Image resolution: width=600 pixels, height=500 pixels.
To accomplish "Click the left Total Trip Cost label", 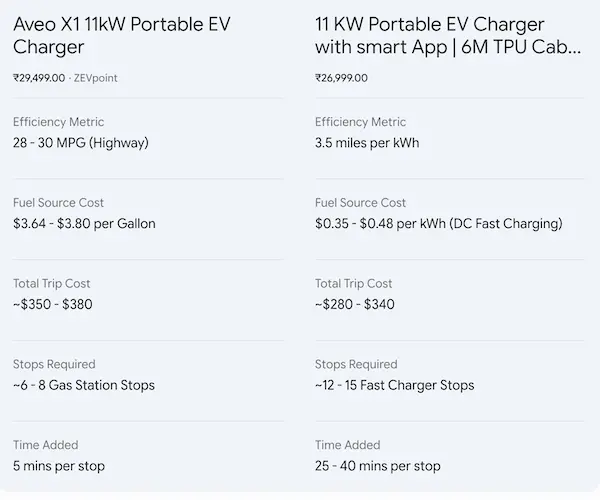I will click(52, 284).
